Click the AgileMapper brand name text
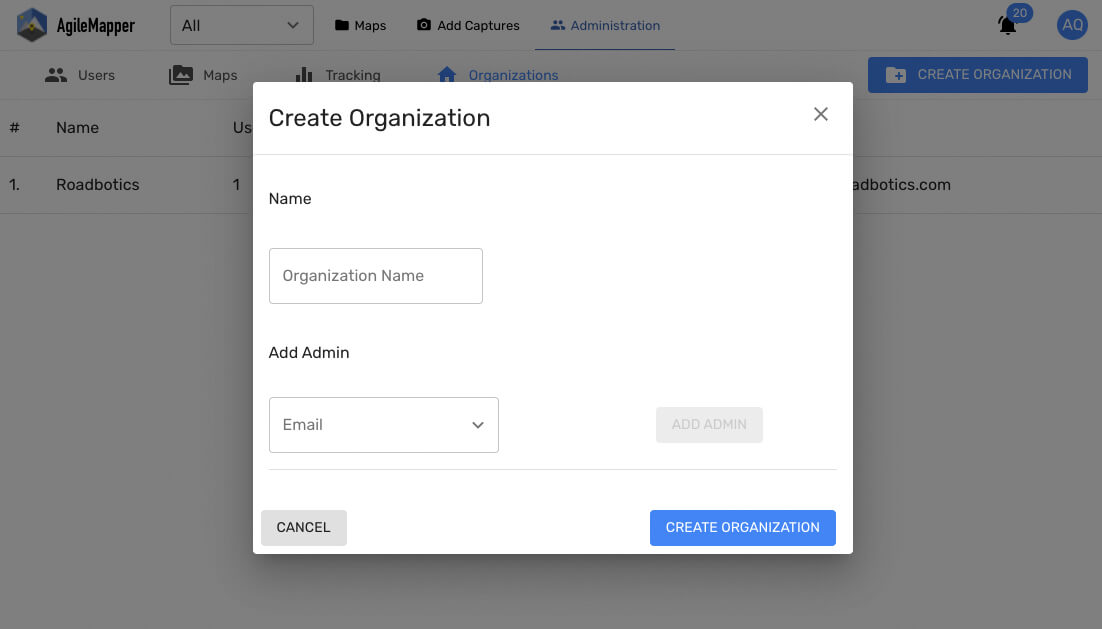Image resolution: width=1102 pixels, height=629 pixels. click(96, 26)
